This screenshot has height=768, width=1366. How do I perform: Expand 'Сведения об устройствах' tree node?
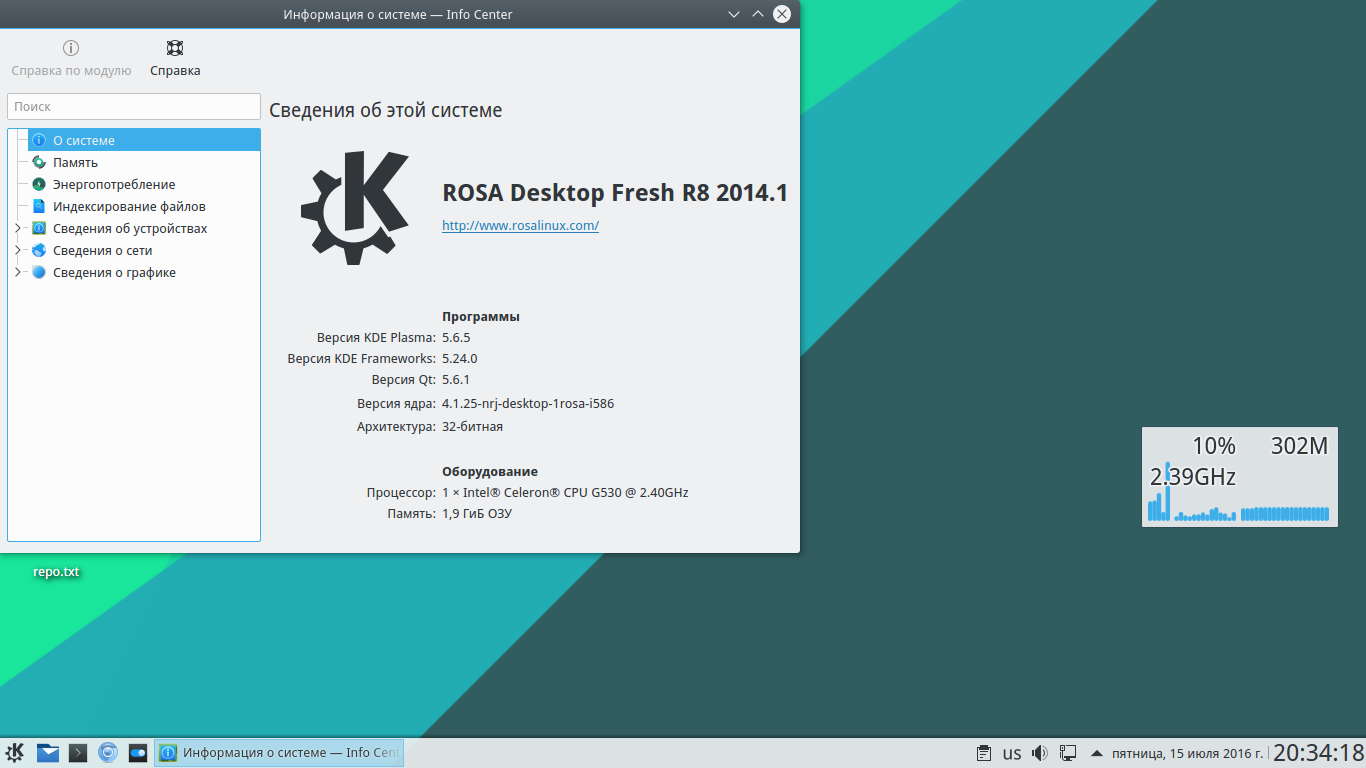tap(17, 229)
